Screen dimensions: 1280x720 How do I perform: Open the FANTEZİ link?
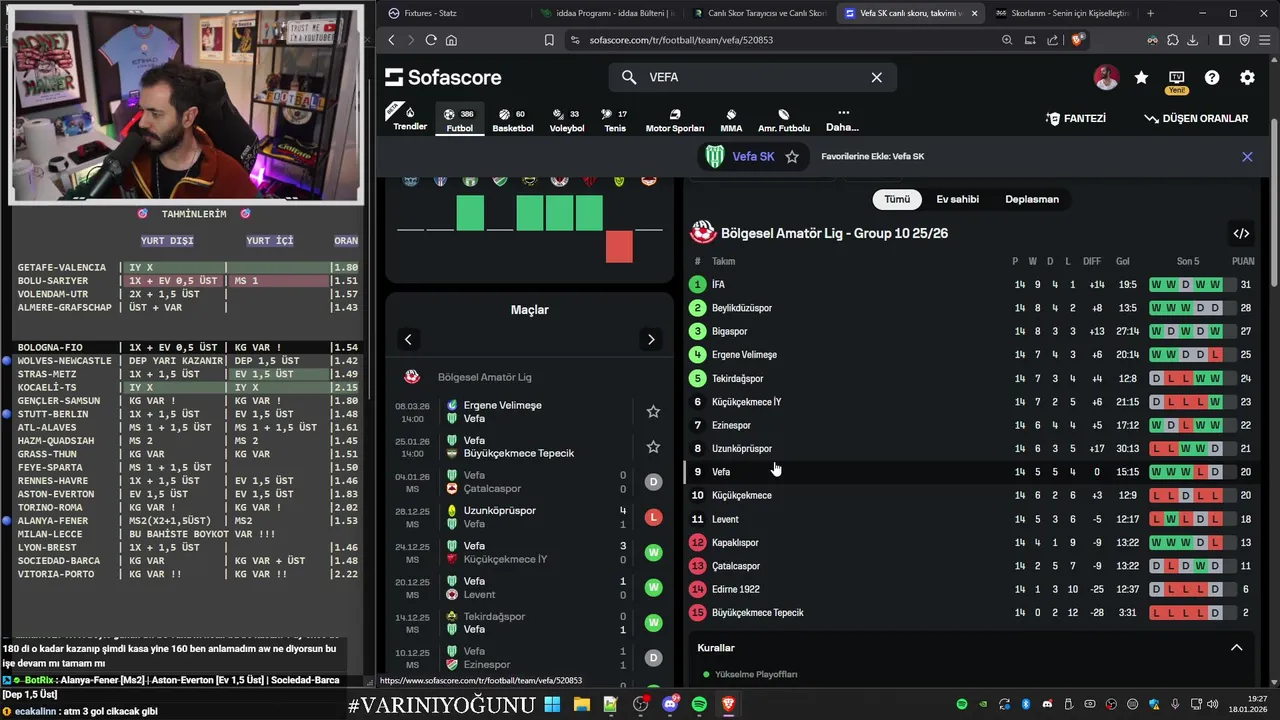(x=1076, y=118)
